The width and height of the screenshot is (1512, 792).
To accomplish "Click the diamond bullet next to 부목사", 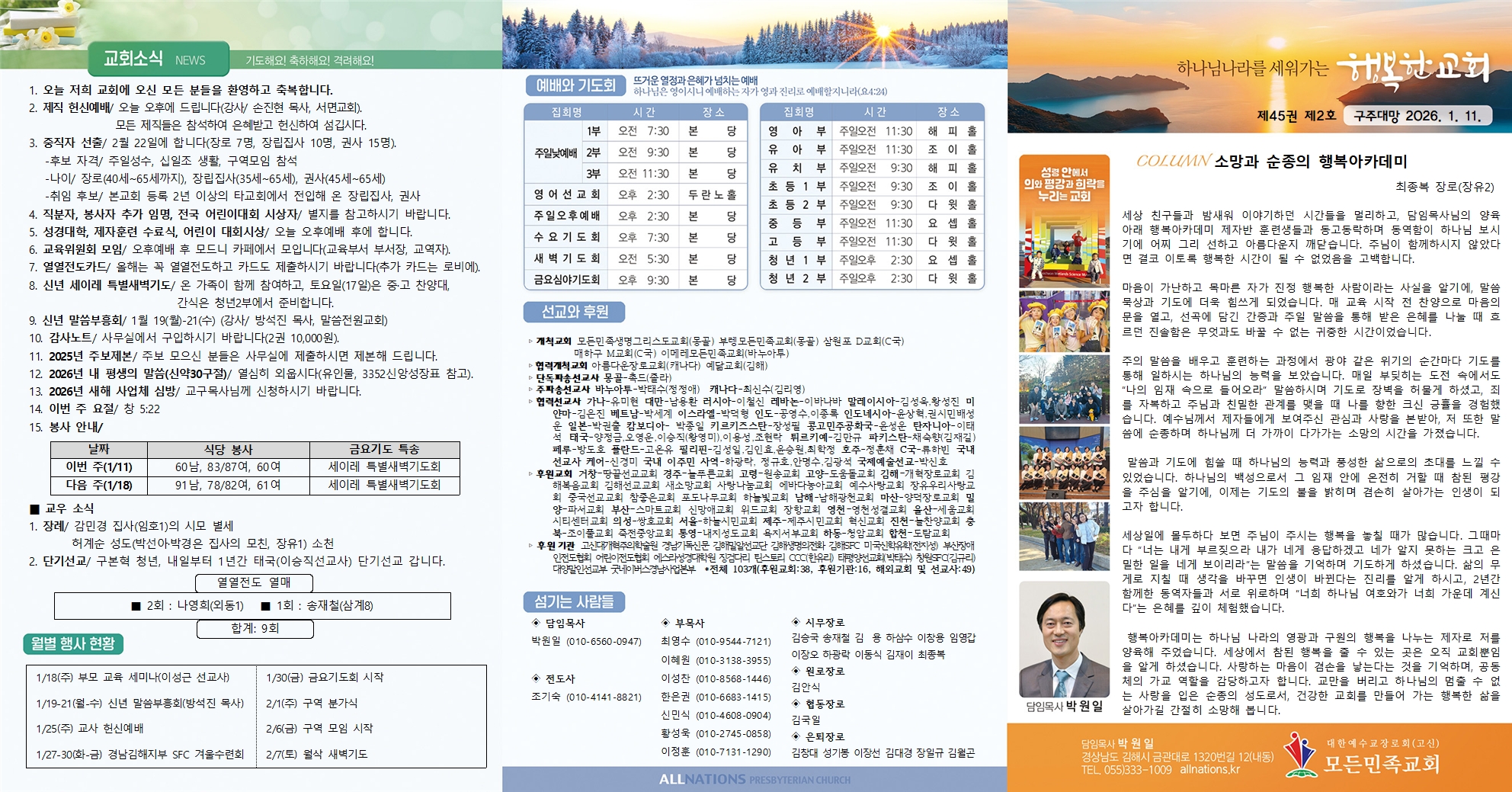I will pyautogui.click(x=665, y=623).
